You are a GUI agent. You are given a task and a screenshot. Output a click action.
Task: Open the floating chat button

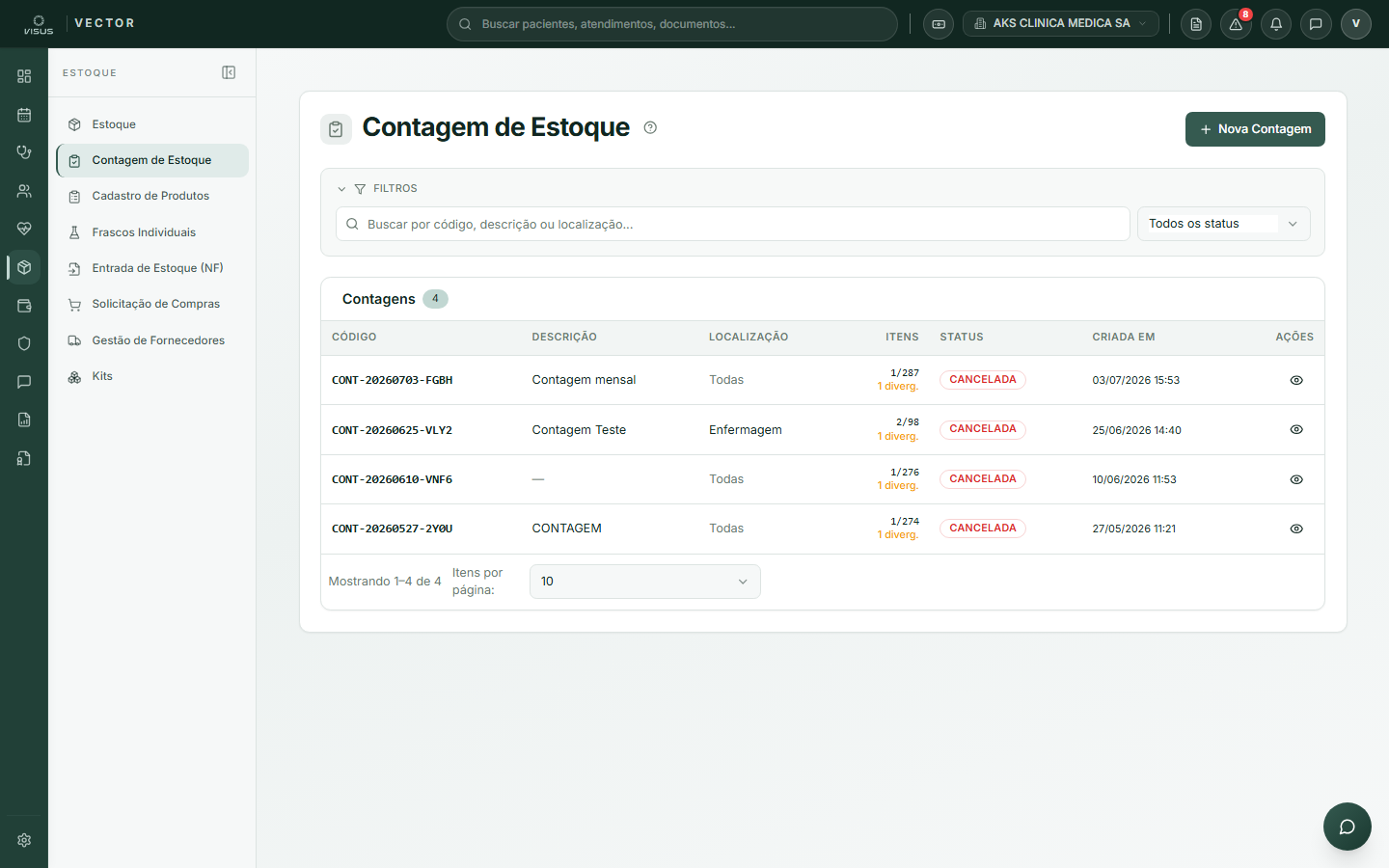tap(1348, 827)
